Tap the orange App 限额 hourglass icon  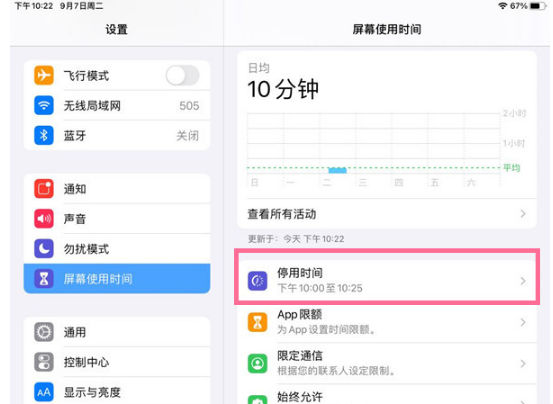click(257, 322)
